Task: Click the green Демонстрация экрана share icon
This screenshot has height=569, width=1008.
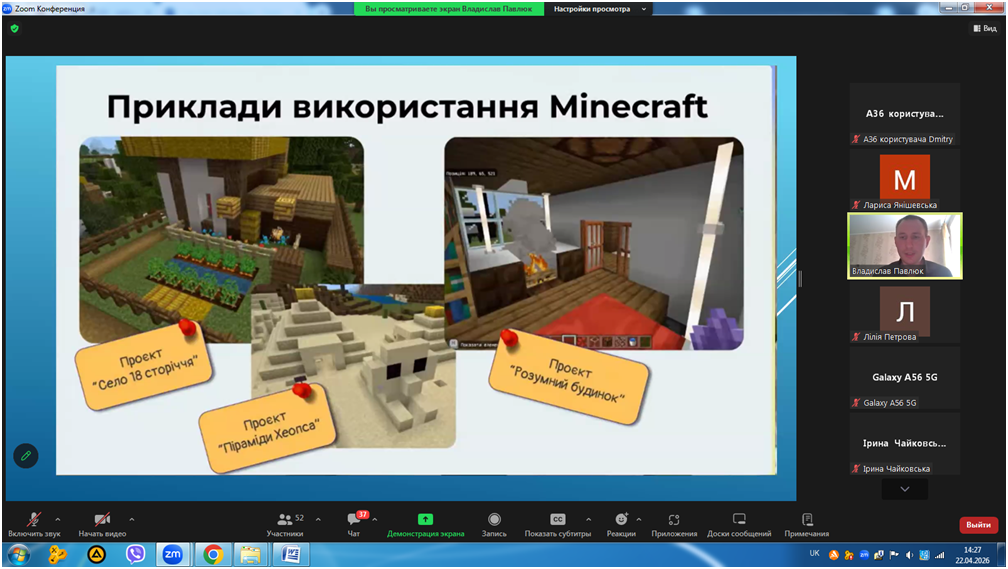Action: coord(425,520)
